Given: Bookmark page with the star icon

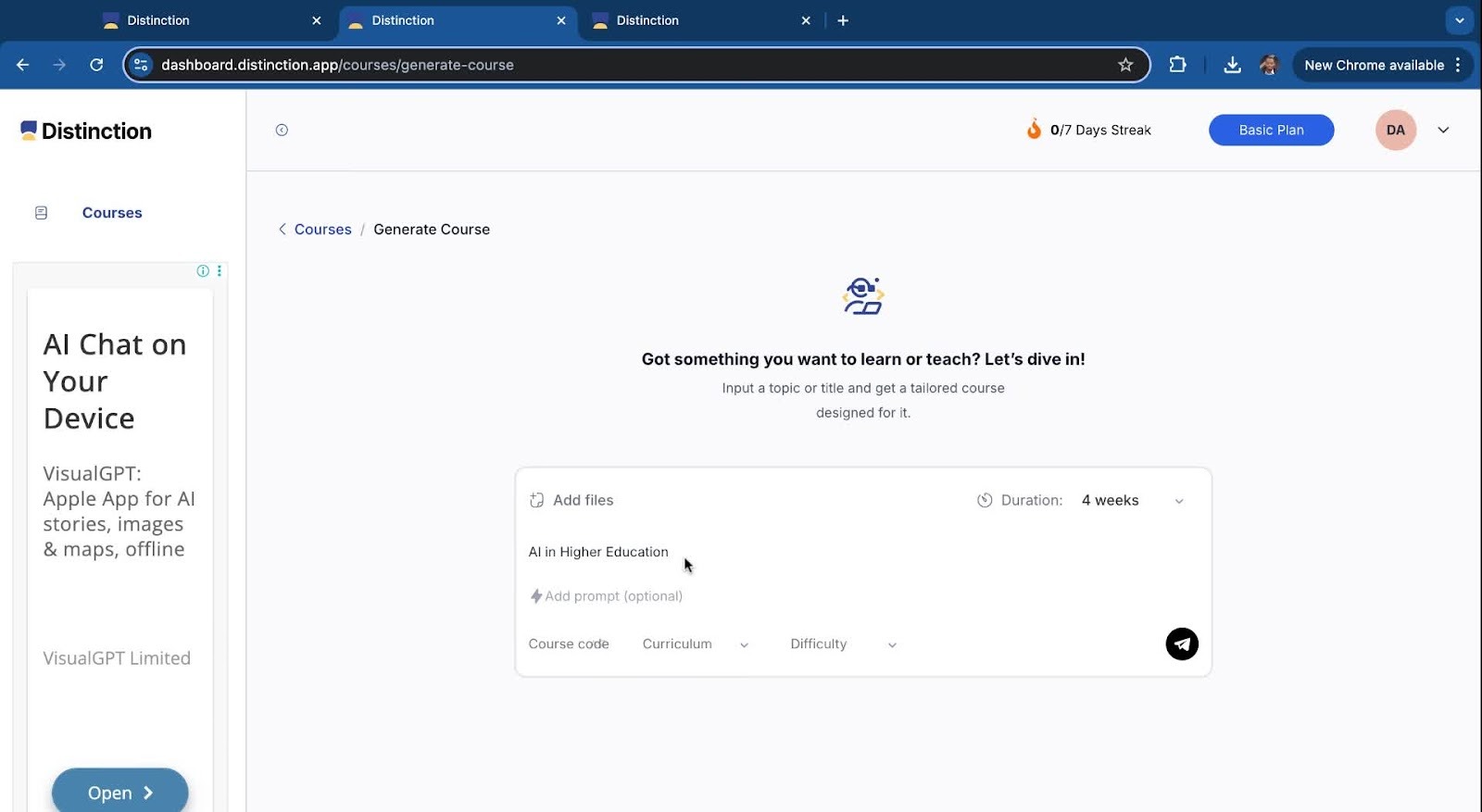Looking at the screenshot, I should 1125,65.
